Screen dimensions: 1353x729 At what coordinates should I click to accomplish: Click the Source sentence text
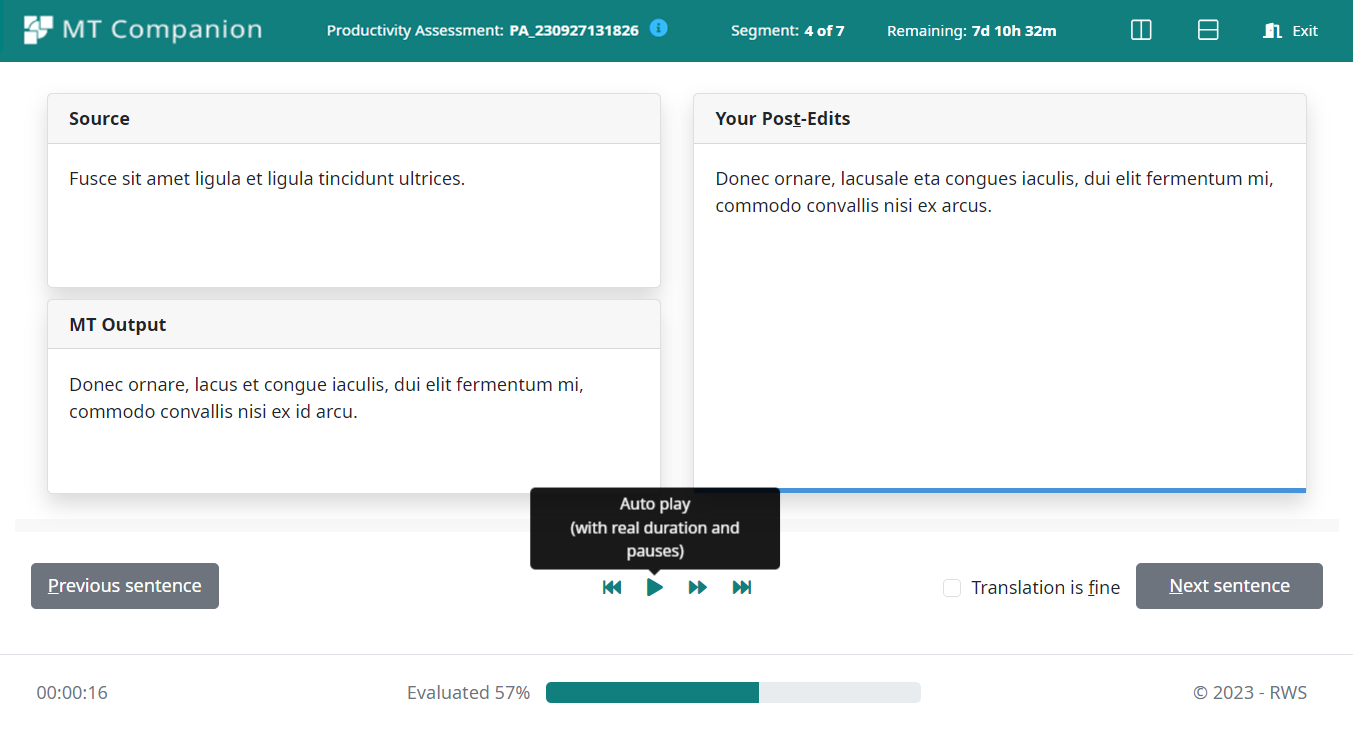pyautogui.click(x=267, y=179)
